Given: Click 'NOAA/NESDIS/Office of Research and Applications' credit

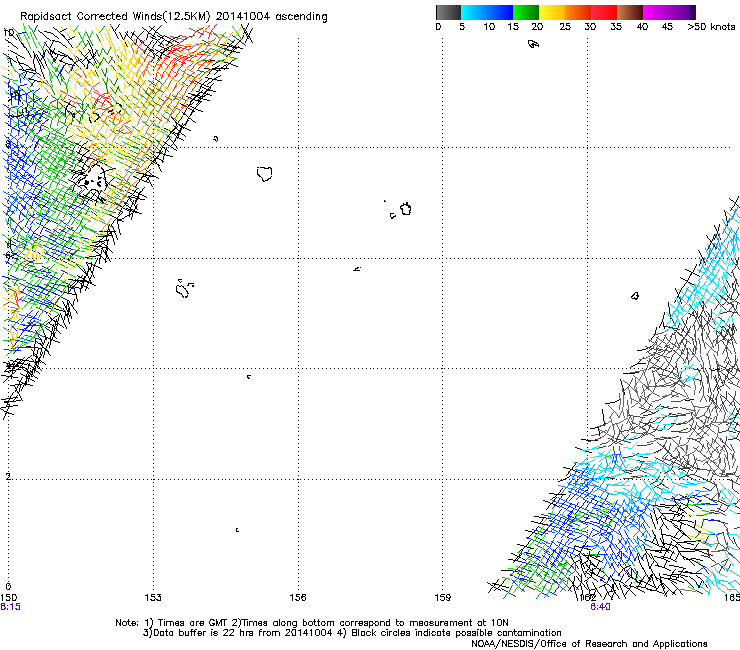Looking at the screenshot, I should point(589,644).
